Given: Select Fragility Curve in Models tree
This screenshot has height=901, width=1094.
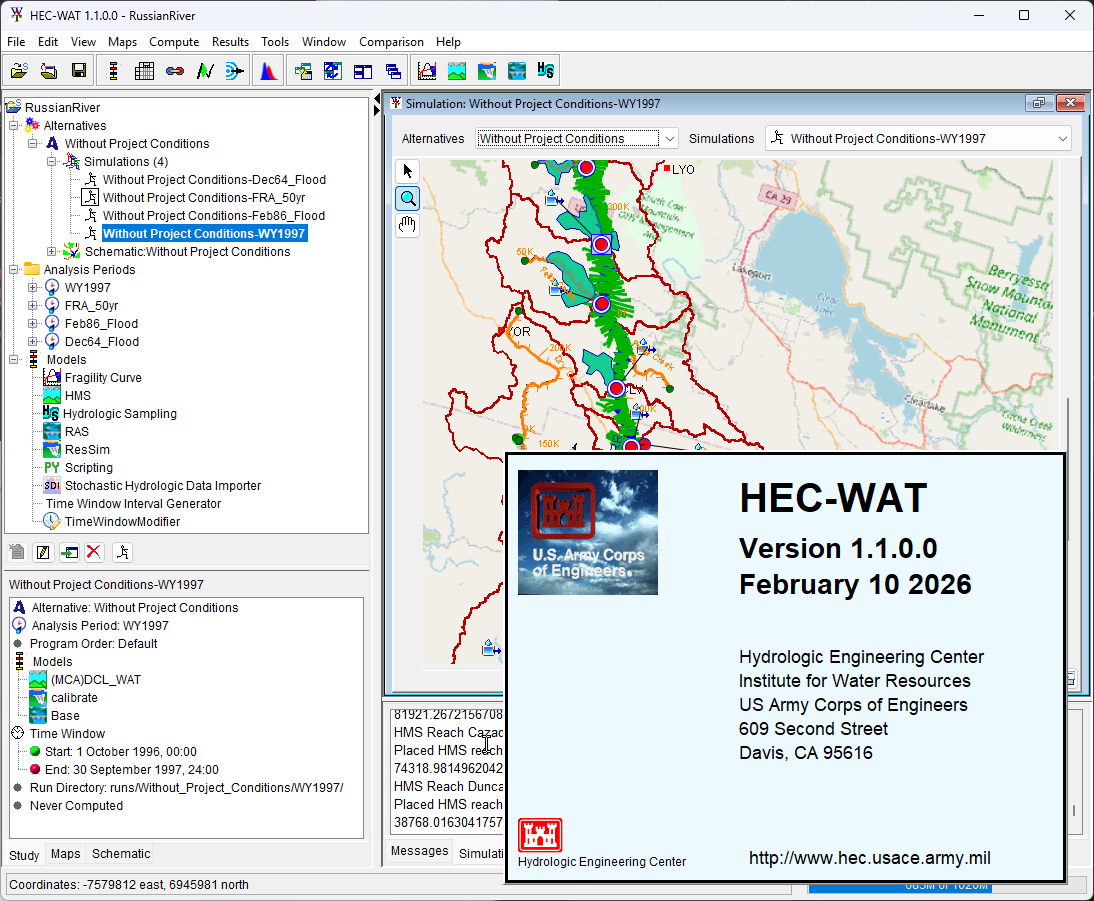Looking at the screenshot, I should pyautogui.click(x=103, y=378).
